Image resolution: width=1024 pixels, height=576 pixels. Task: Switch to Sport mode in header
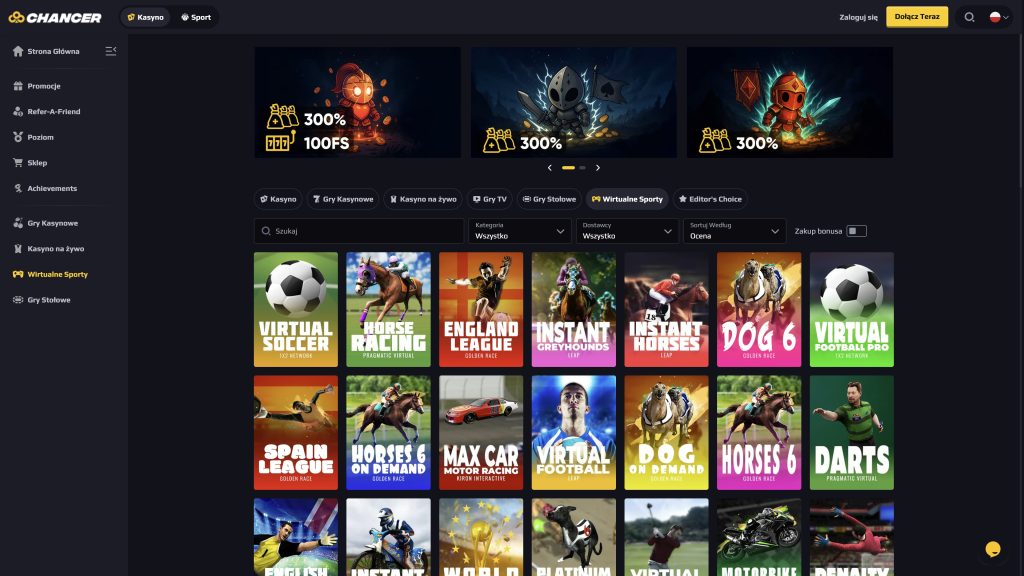click(196, 17)
